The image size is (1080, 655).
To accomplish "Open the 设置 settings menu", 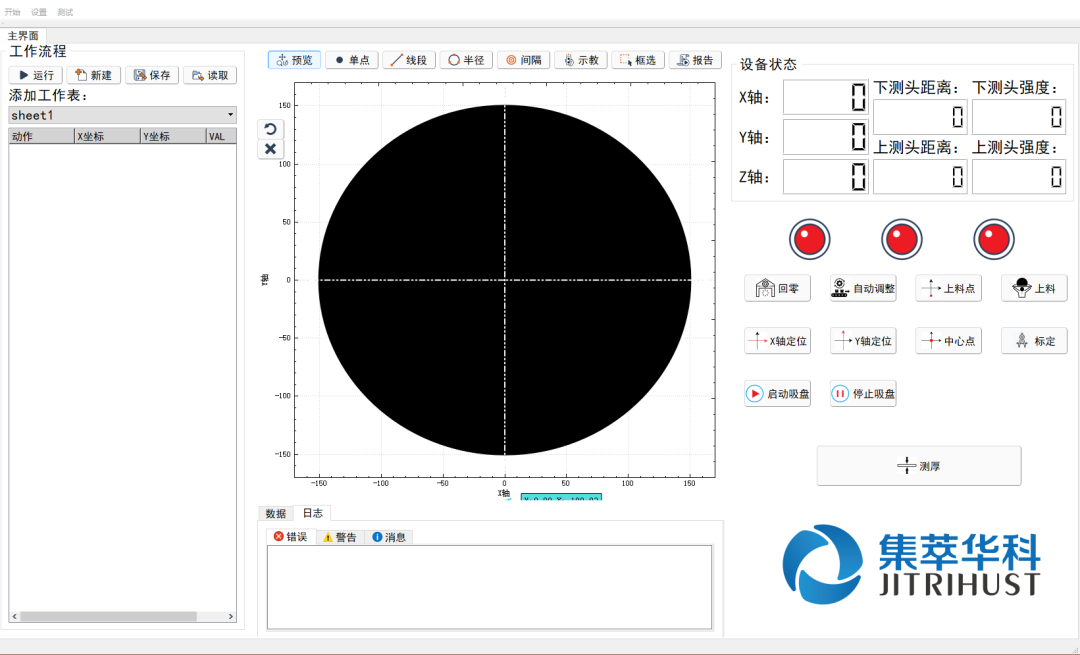I will 39,12.
